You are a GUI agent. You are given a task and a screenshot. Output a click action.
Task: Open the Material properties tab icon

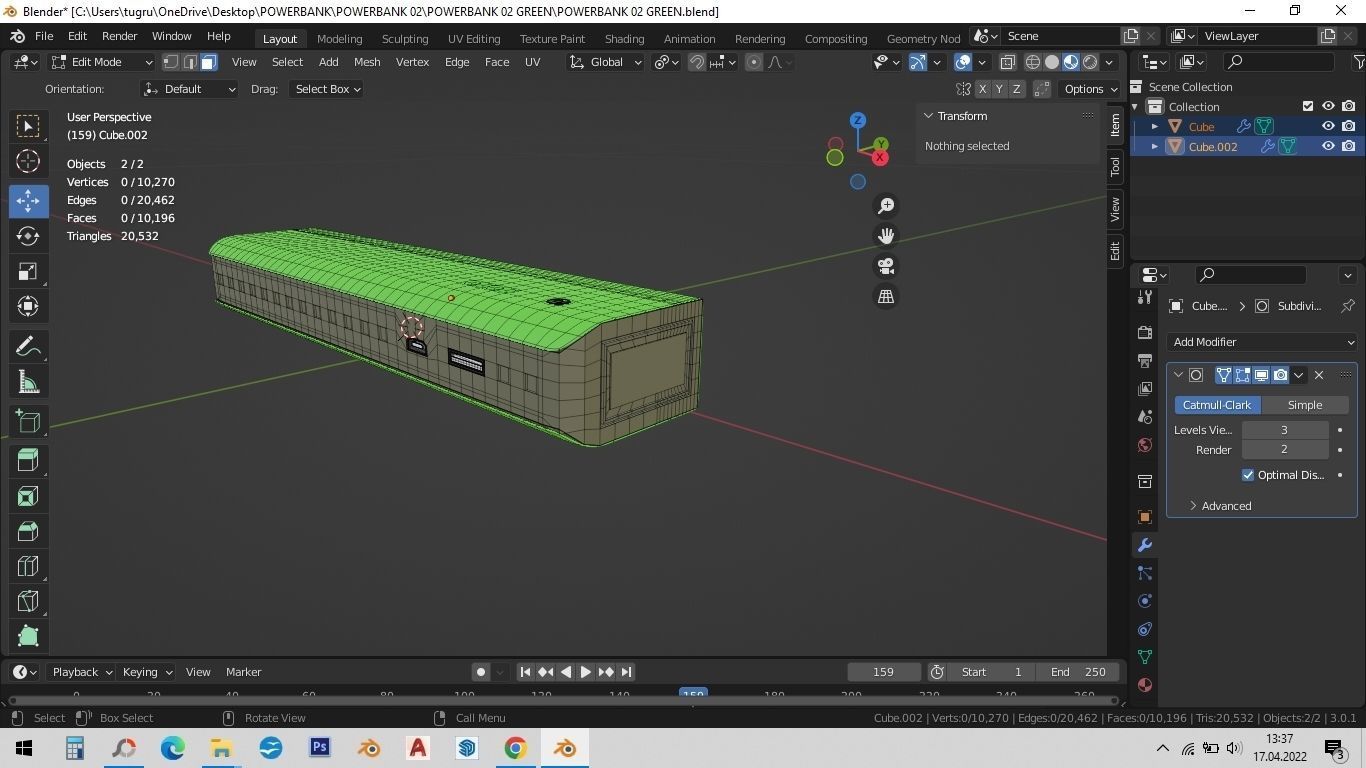pos(1145,685)
